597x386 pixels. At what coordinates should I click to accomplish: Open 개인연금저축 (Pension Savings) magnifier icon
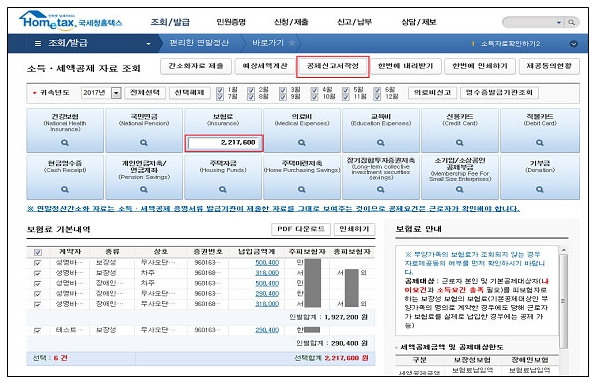[x=144, y=189]
